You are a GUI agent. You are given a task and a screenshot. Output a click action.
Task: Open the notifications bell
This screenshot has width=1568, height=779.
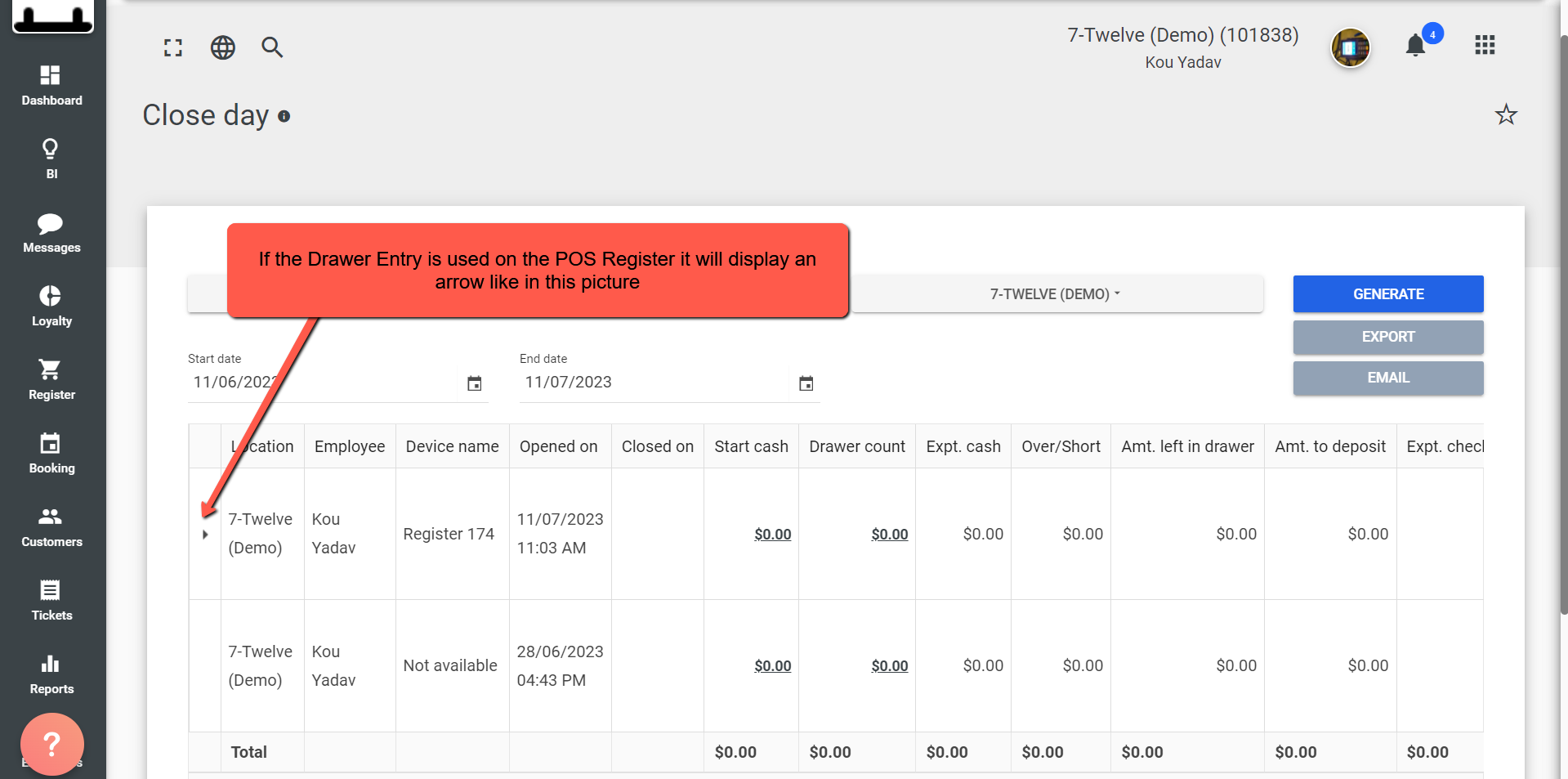[1415, 45]
